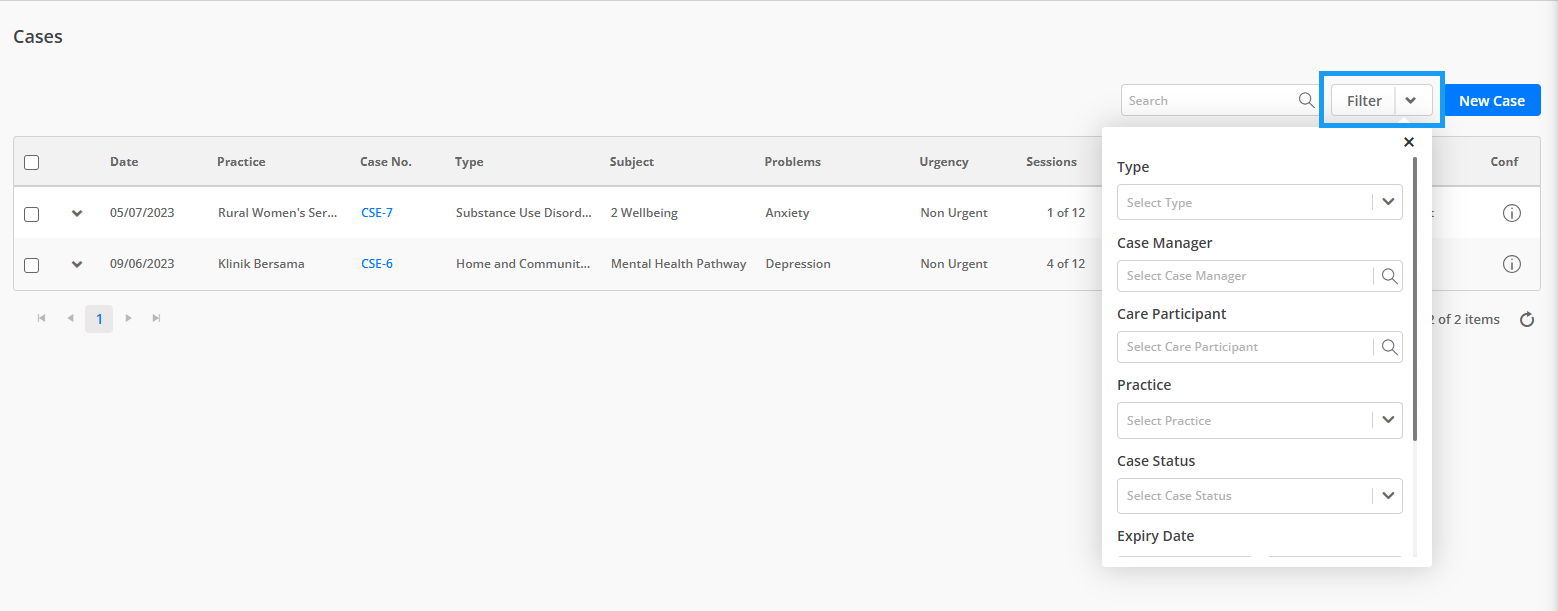The height and width of the screenshot is (611, 1558).
Task: Open Conf info icon for CSE-7 row
Action: (x=1512, y=213)
